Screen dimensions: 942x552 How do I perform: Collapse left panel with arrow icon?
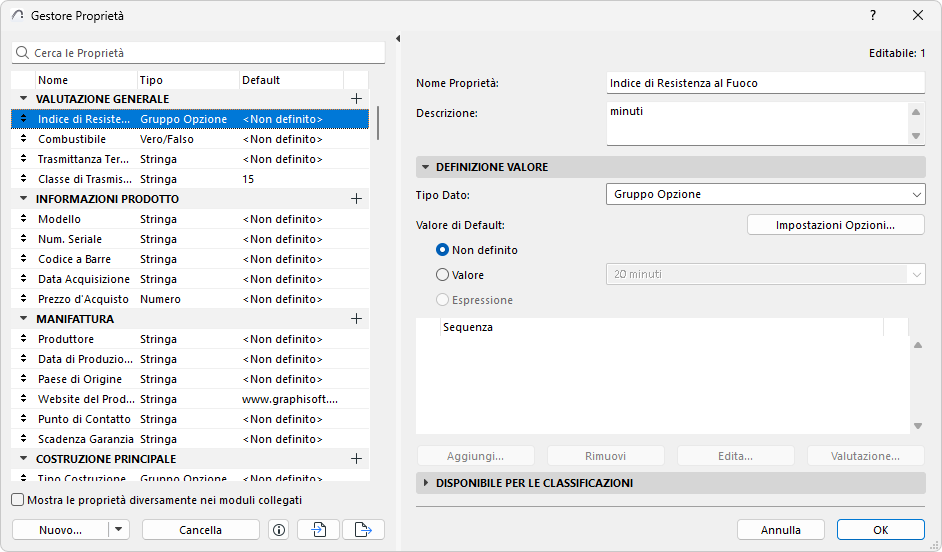pyautogui.click(x=398, y=38)
